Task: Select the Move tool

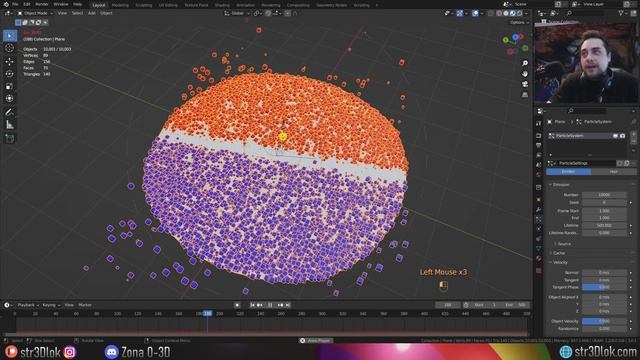Action: pyautogui.click(x=10, y=61)
